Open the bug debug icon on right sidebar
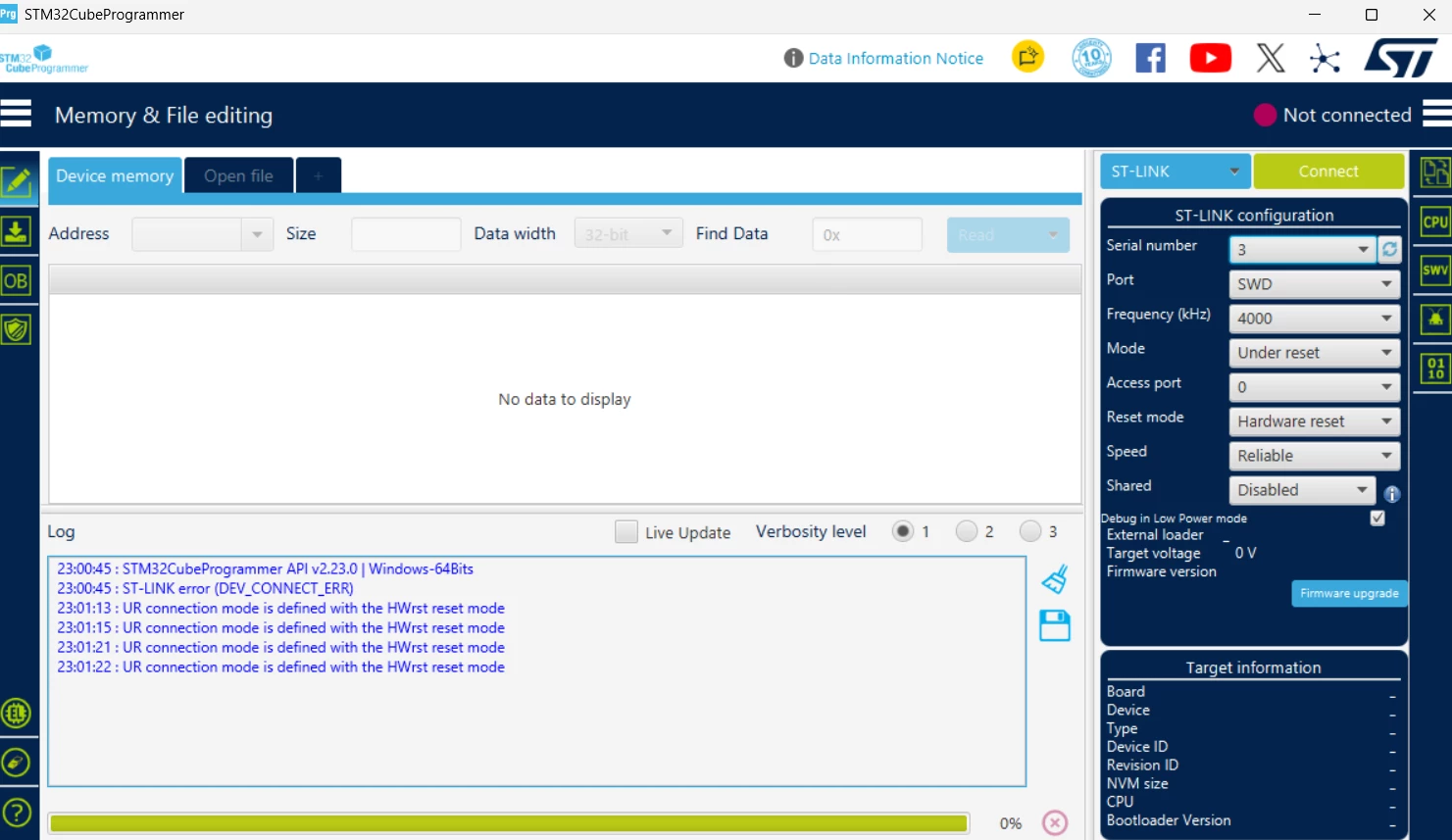 (1435, 319)
